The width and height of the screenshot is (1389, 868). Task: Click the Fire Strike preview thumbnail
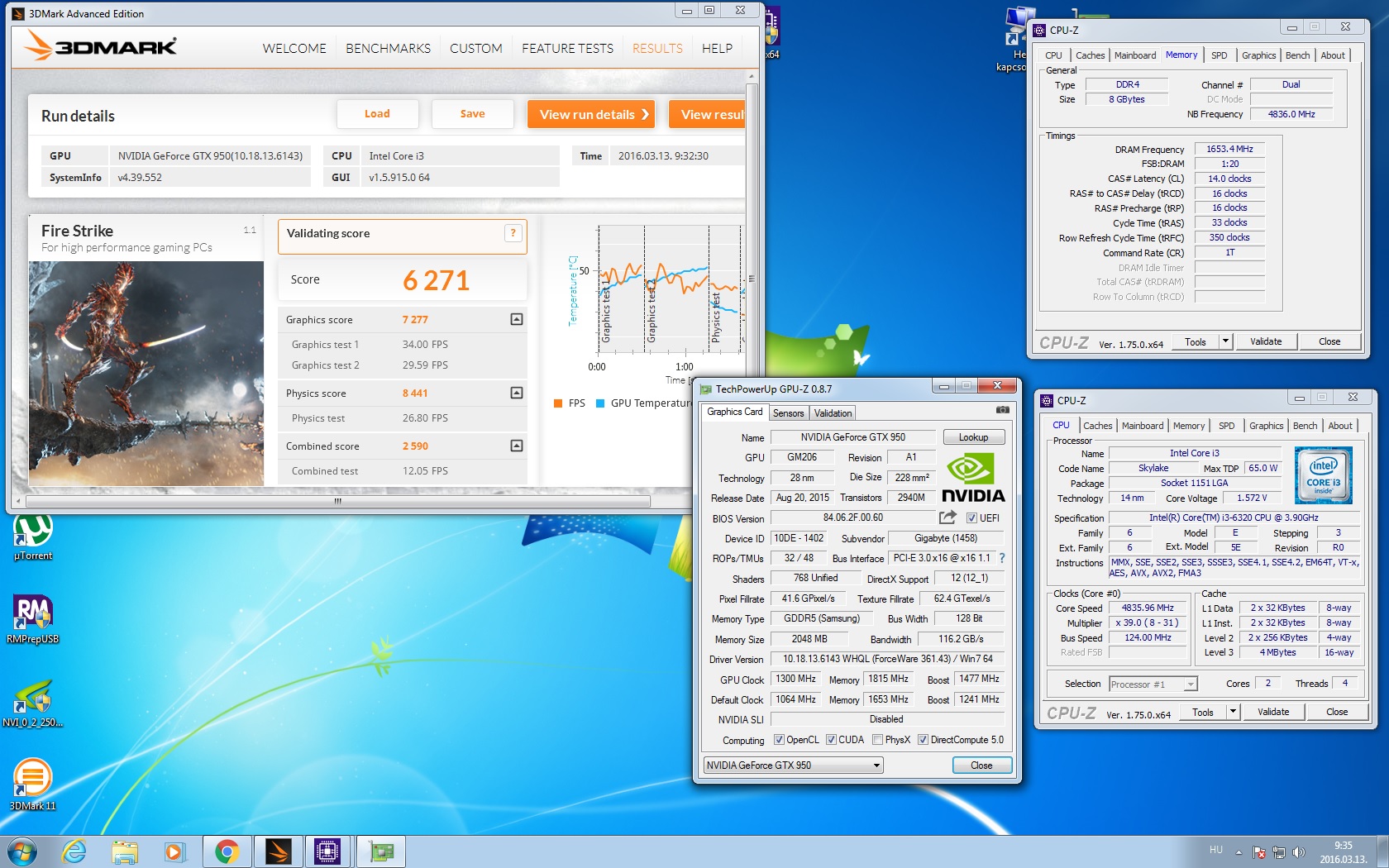pyautogui.click(x=146, y=374)
